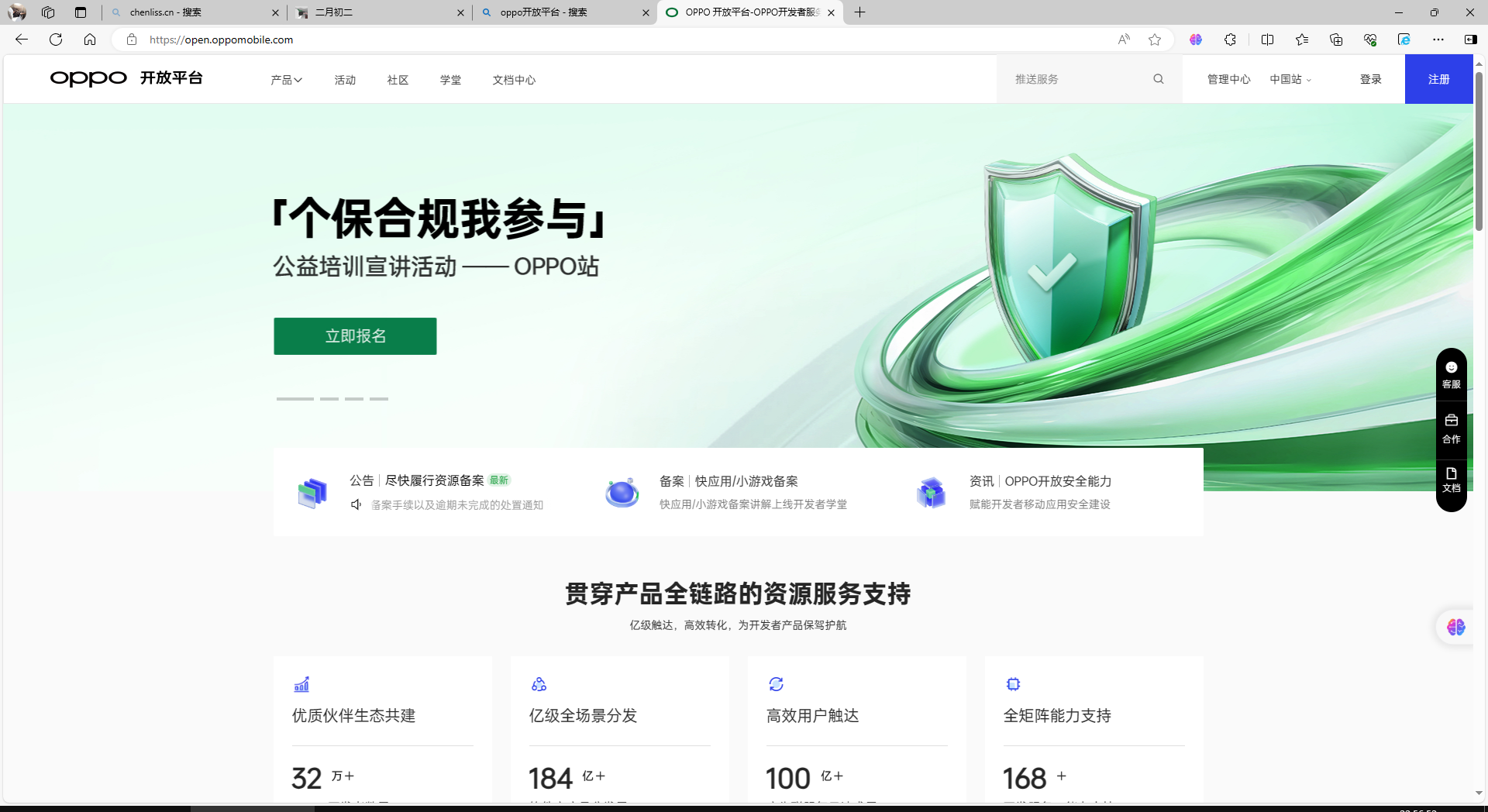Click the search magnifier icon in site header
This screenshot has width=1488, height=812.
[x=1158, y=79]
